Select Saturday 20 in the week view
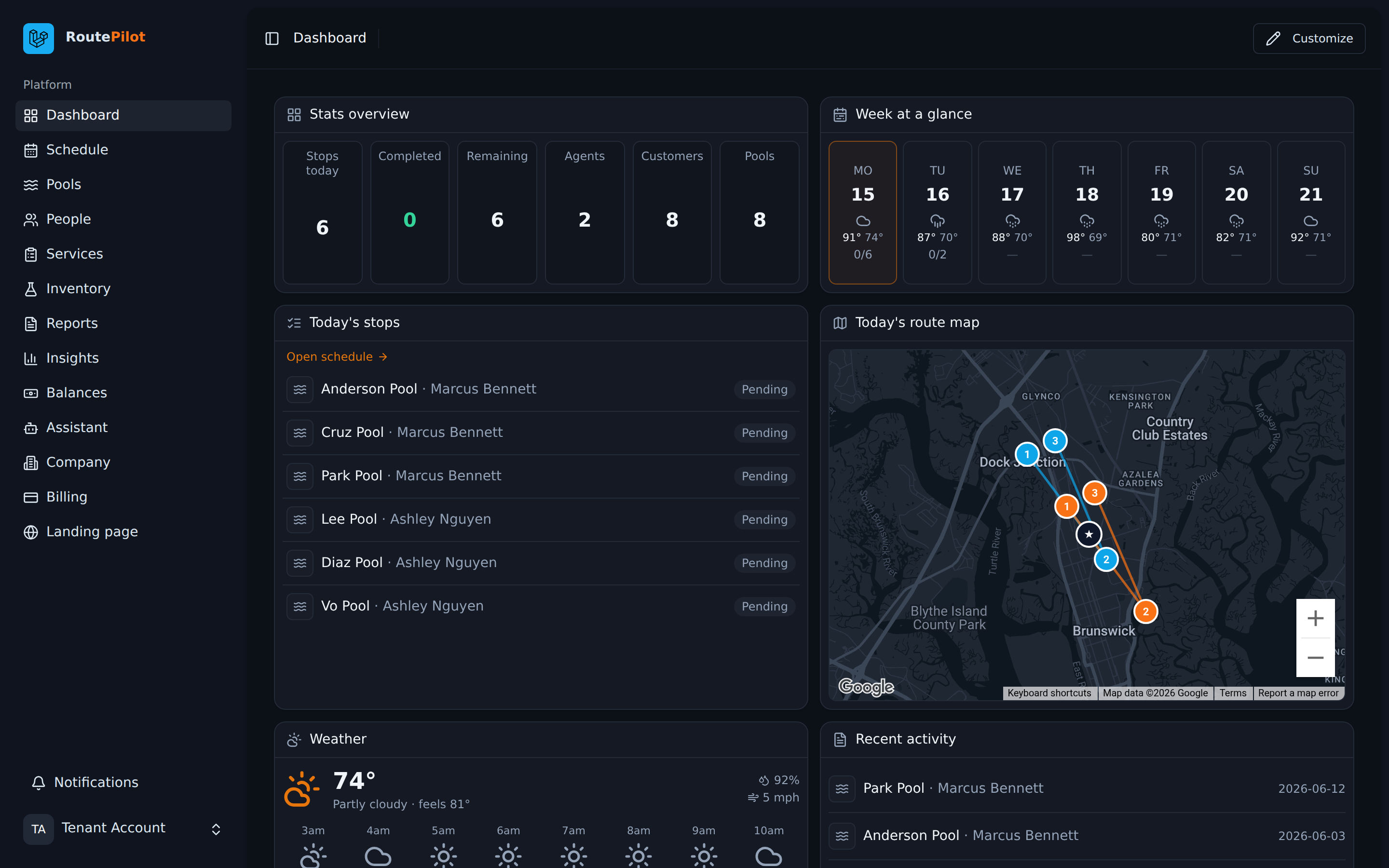 [1236, 212]
